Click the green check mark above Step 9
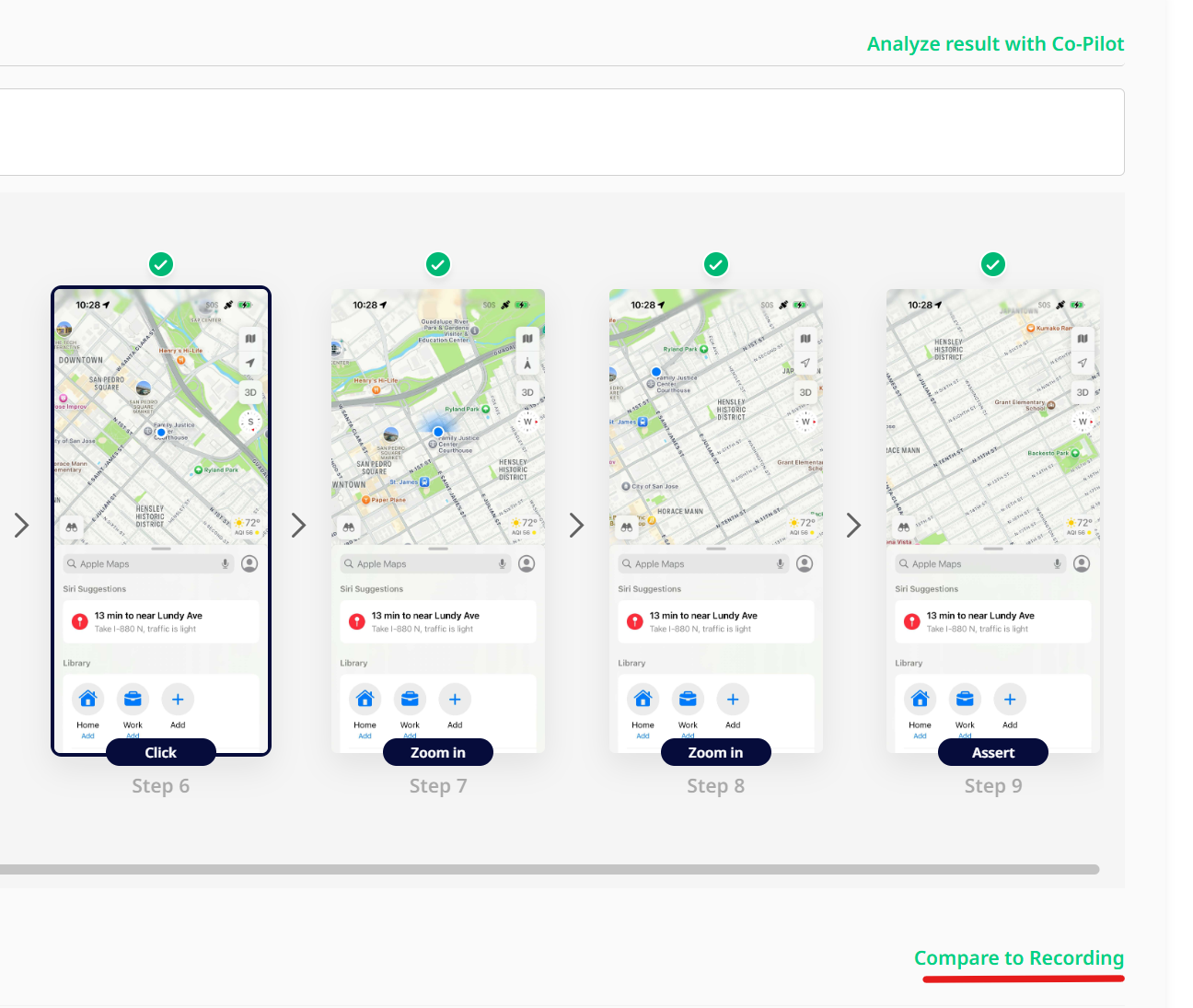This screenshot has height=1008, width=1193. click(x=993, y=265)
